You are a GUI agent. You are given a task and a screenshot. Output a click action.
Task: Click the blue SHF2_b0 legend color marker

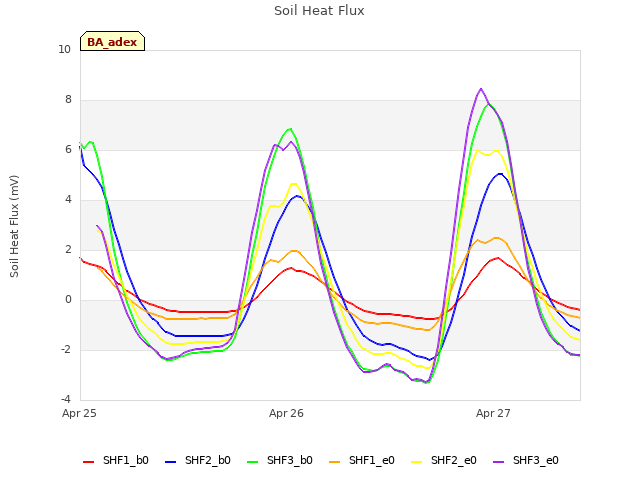[x=171, y=462]
